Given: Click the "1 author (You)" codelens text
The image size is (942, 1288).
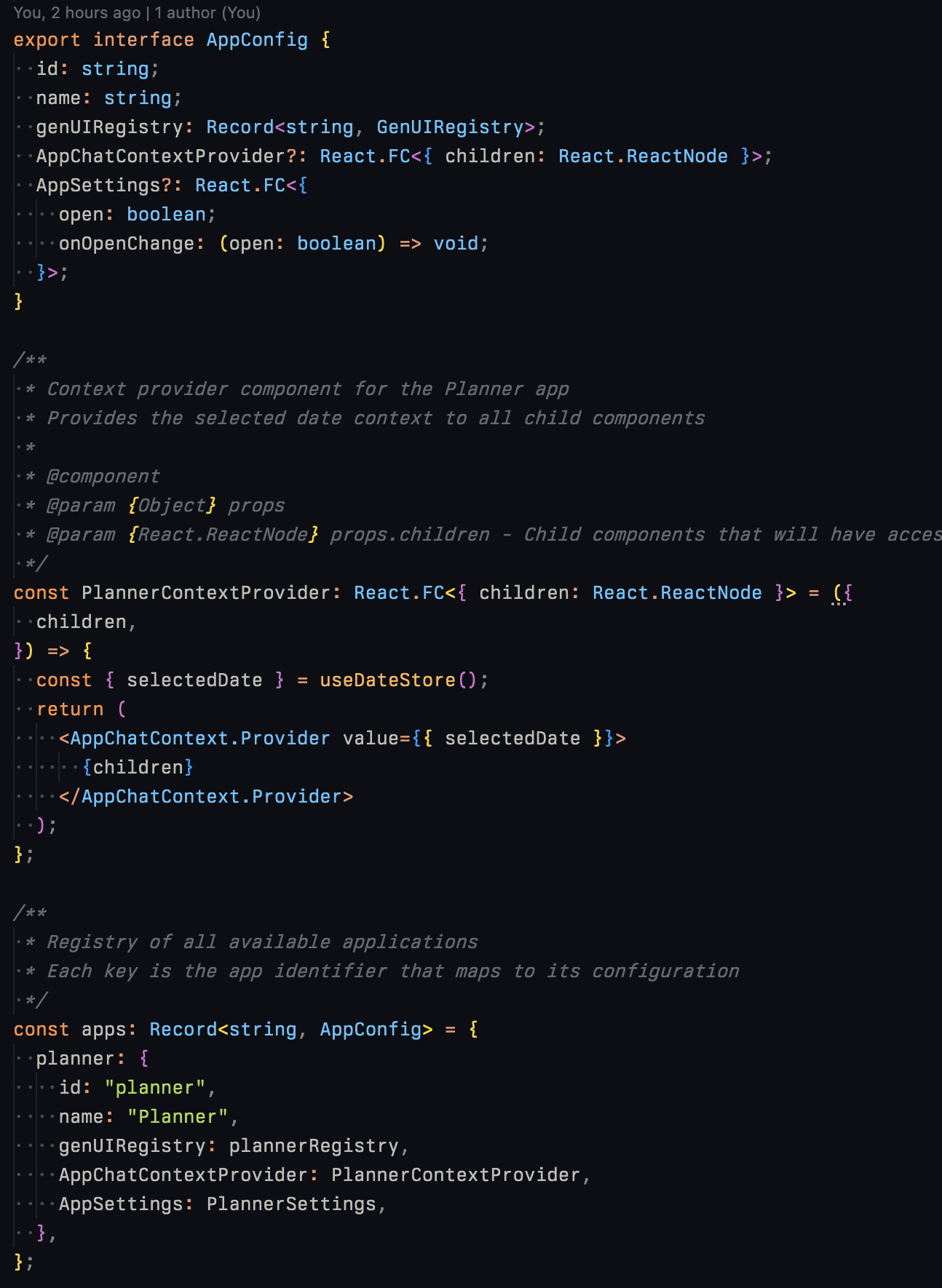Looking at the screenshot, I should pyautogui.click(x=207, y=12).
